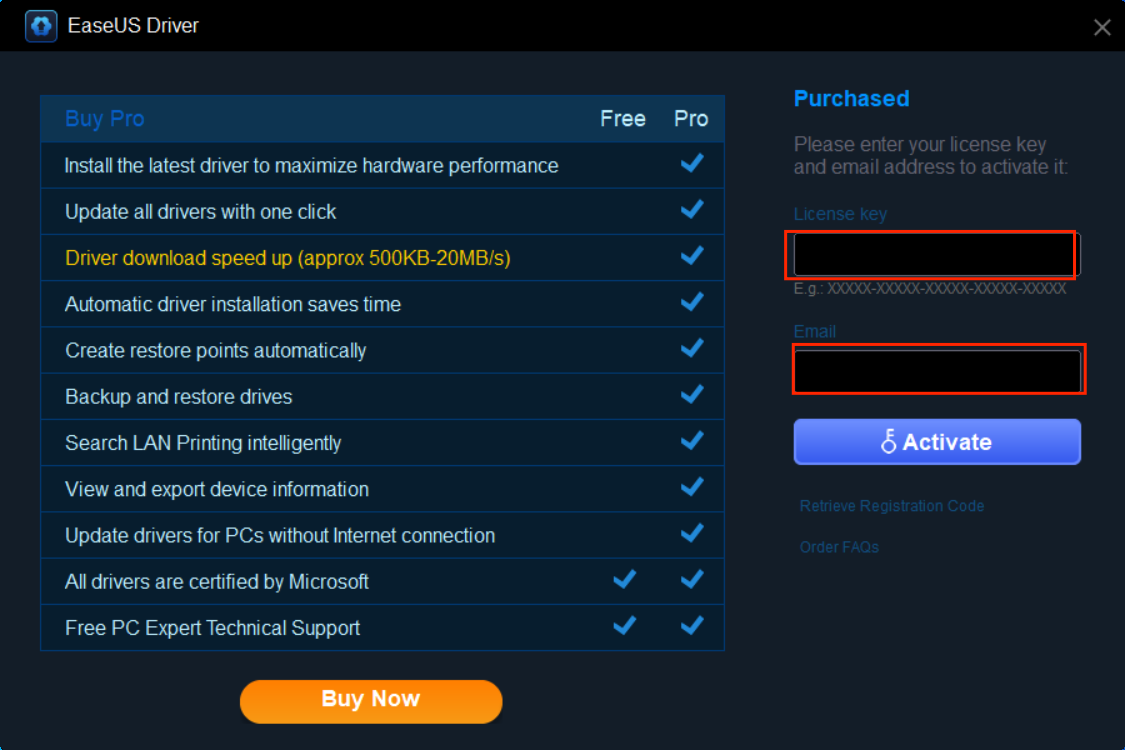This screenshot has width=1125, height=750.
Task: Click the EaseUS Driver logo icon
Action: [41, 26]
